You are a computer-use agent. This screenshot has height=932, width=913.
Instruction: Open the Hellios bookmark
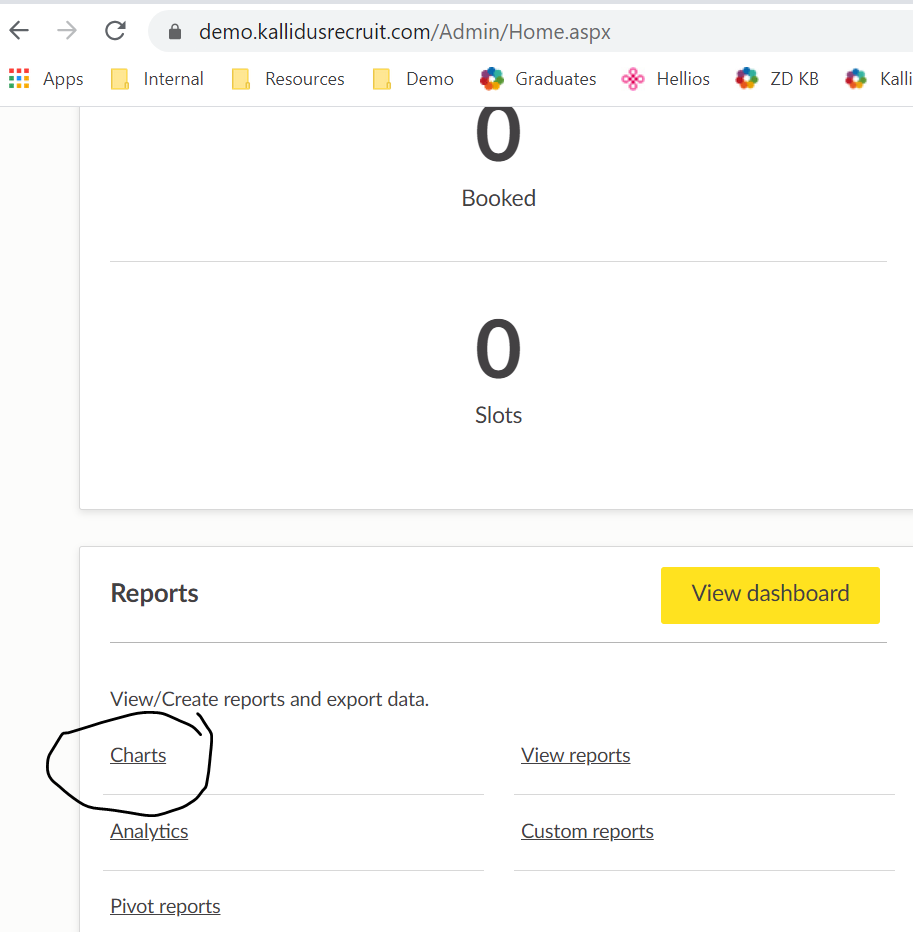click(x=666, y=79)
